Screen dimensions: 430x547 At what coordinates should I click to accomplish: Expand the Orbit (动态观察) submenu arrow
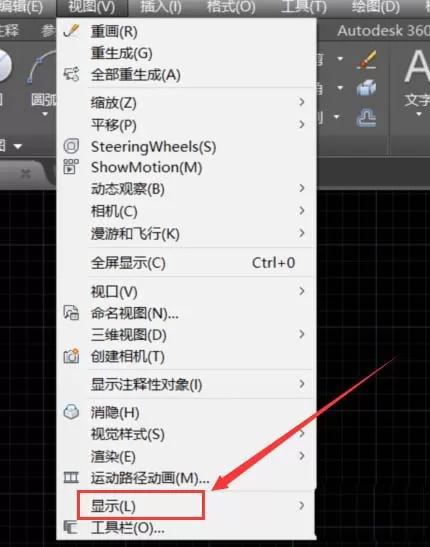tap(302, 188)
